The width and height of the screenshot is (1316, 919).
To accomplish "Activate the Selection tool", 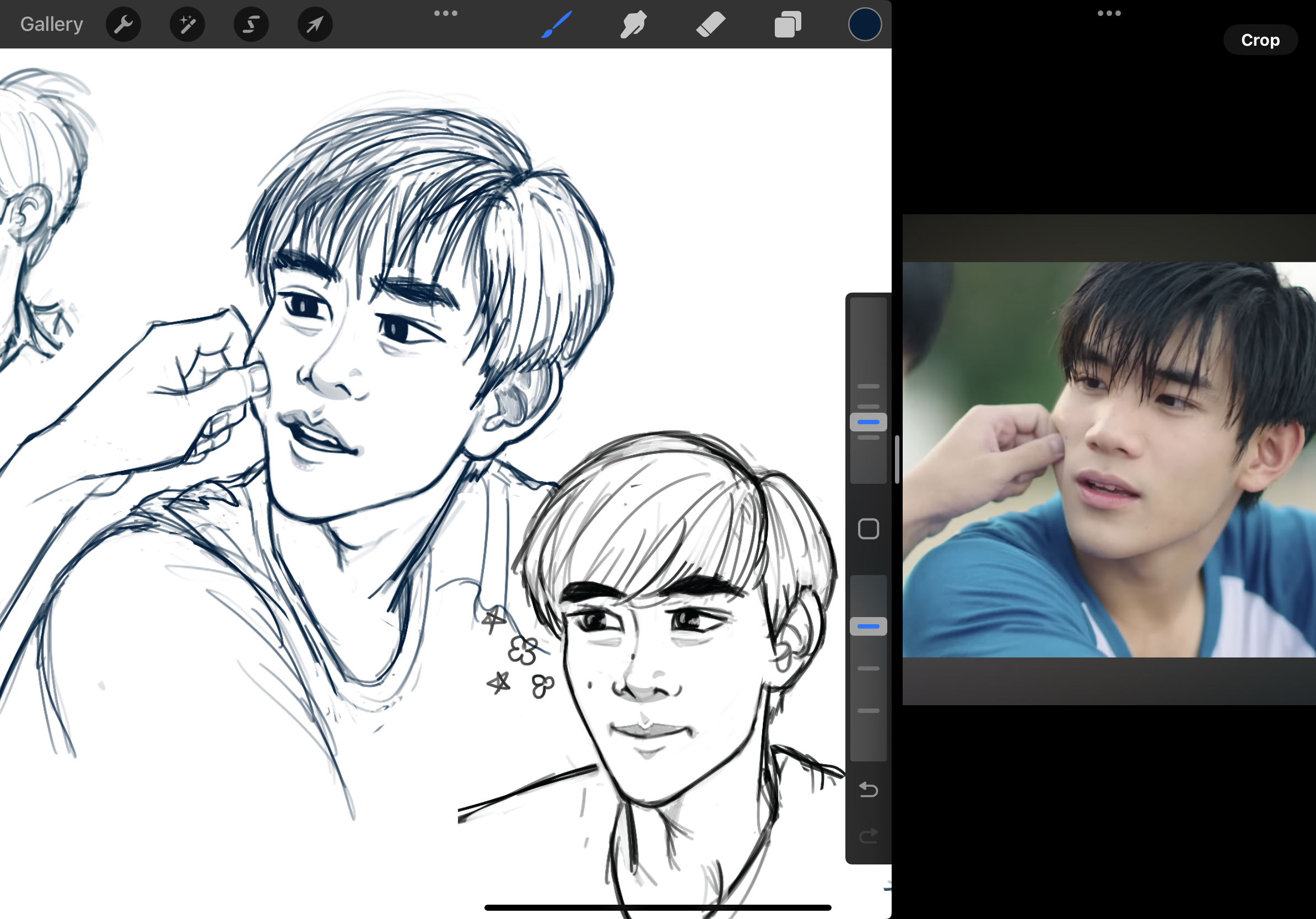I will [251, 24].
